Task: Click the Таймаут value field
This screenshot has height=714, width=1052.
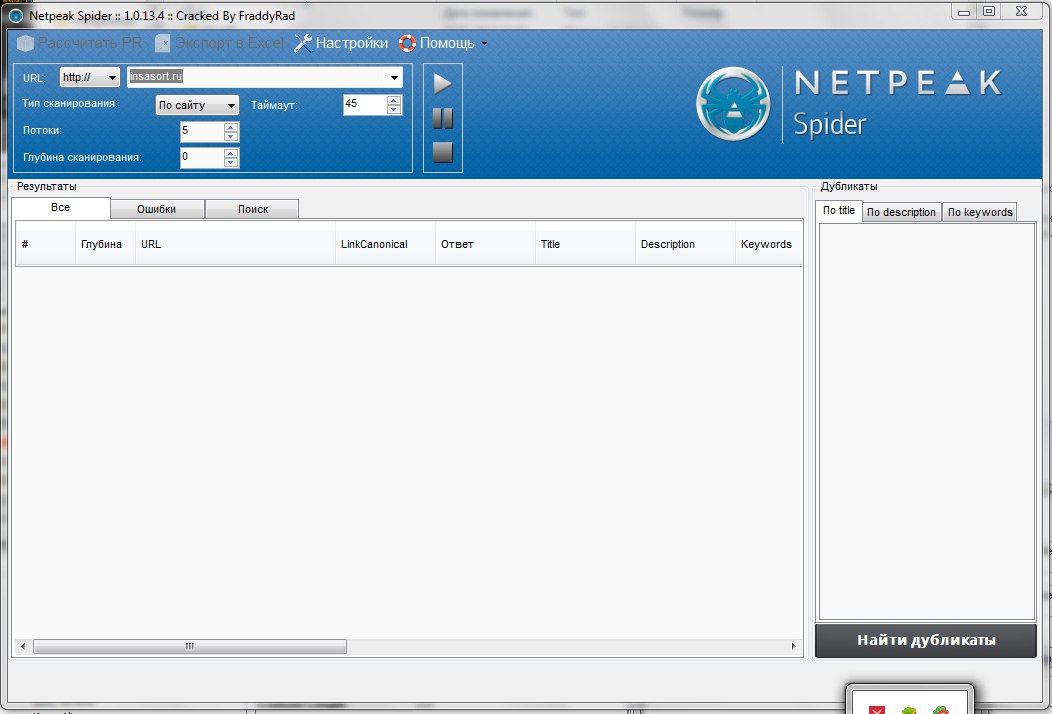Action: point(365,104)
